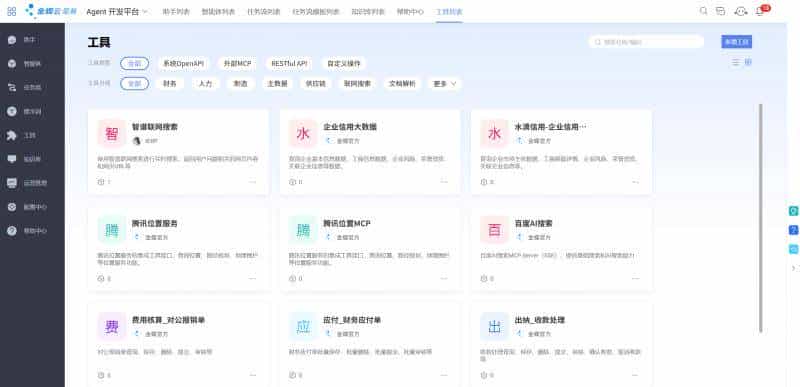This screenshot has width=800, height=387.
Task: Open more menu on 腾讯位置MCP card
Action: pos(444,278)
